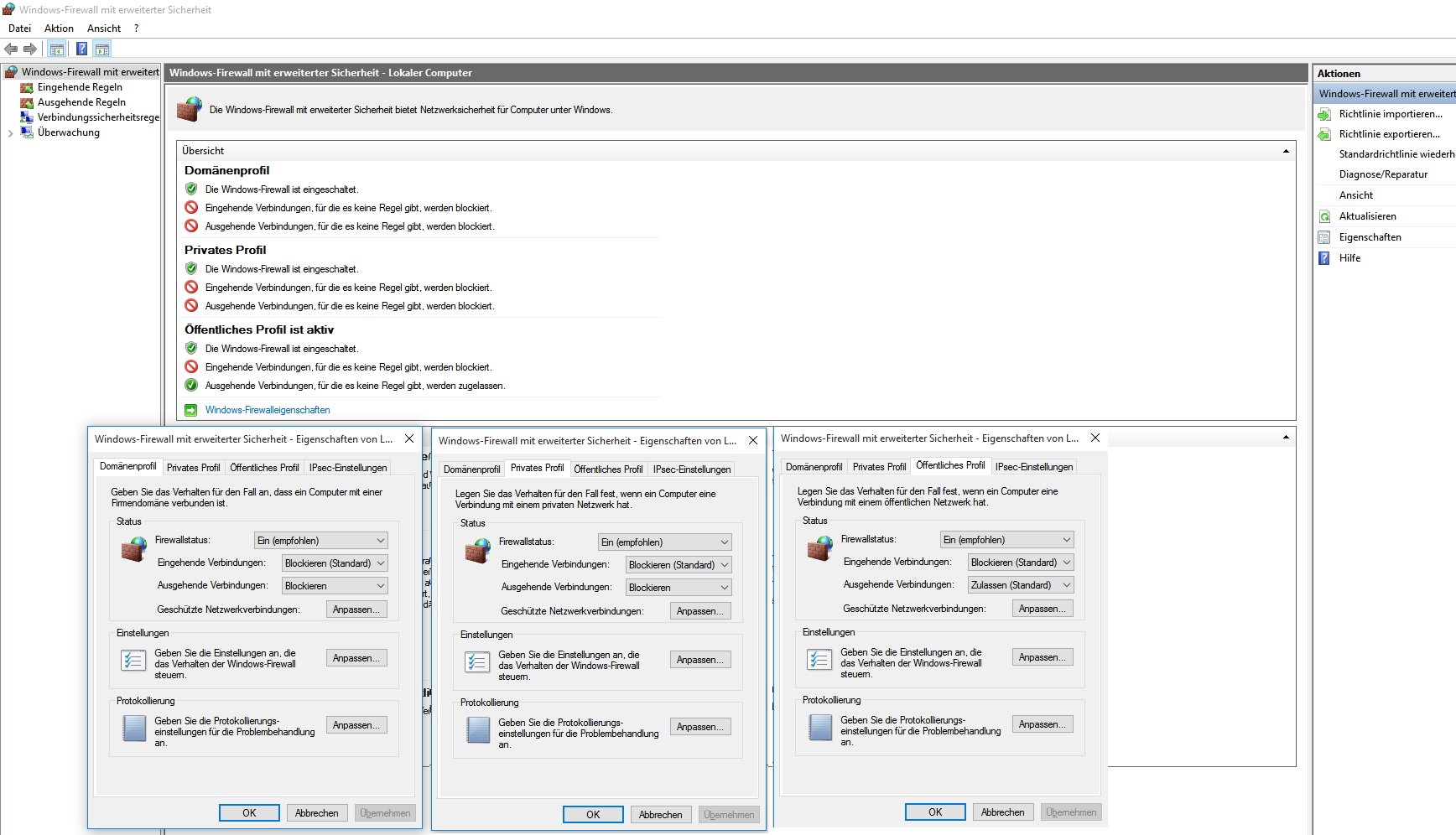Screen dimensions: 1456x835
Task: Click Anpassen for Protokollierung in right dialog
Action: (1043, 724)
